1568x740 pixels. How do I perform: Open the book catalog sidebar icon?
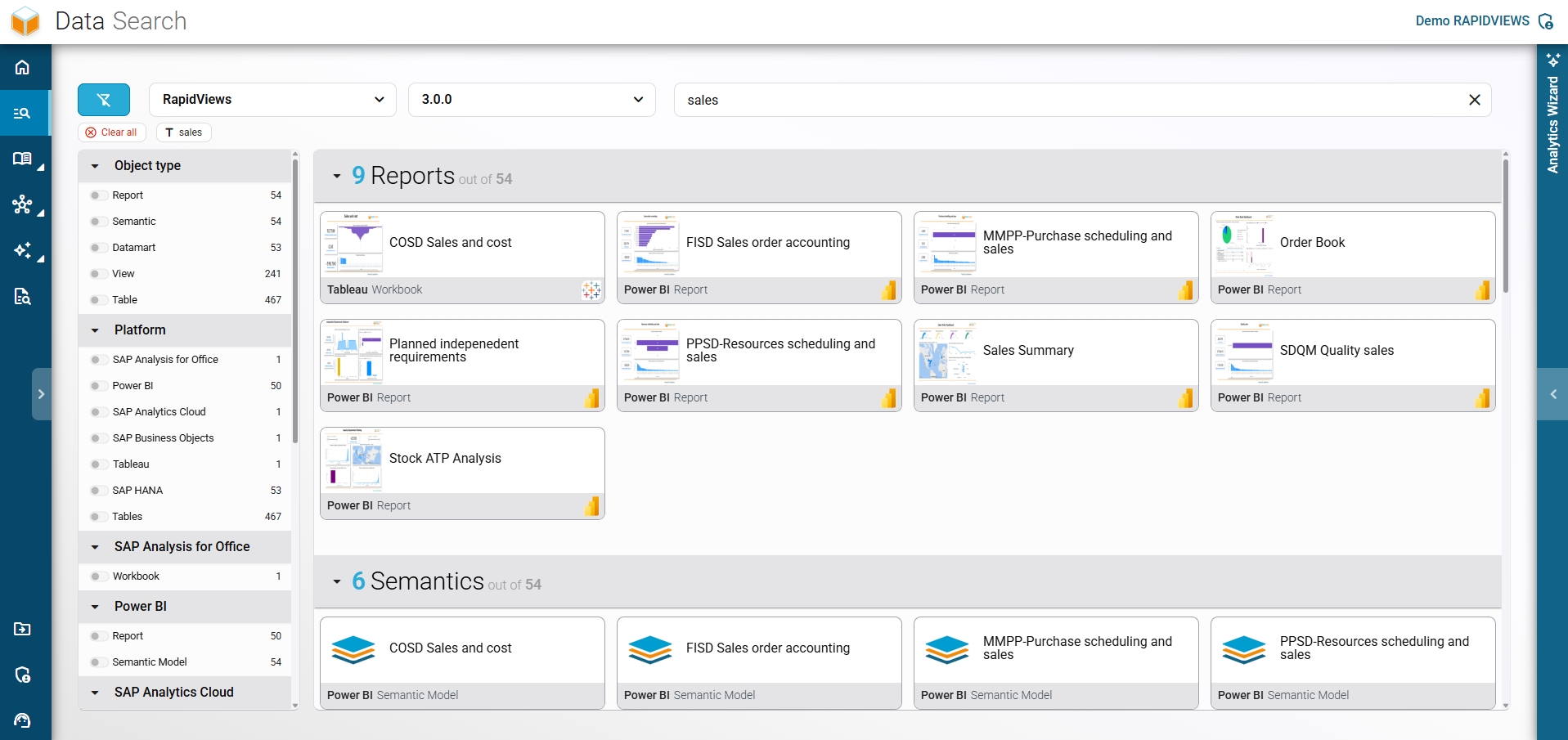click(x=22, y=159)
